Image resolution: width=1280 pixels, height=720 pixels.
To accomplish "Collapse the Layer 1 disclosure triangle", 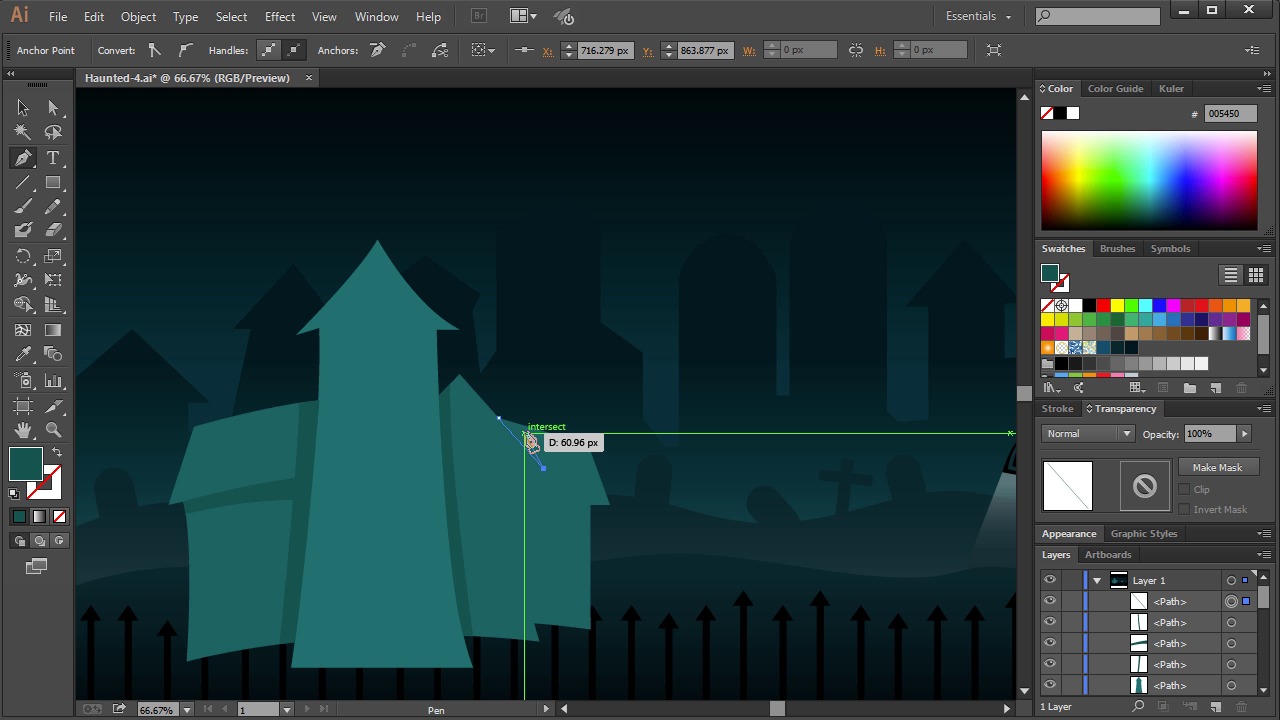I will 1097,581.
